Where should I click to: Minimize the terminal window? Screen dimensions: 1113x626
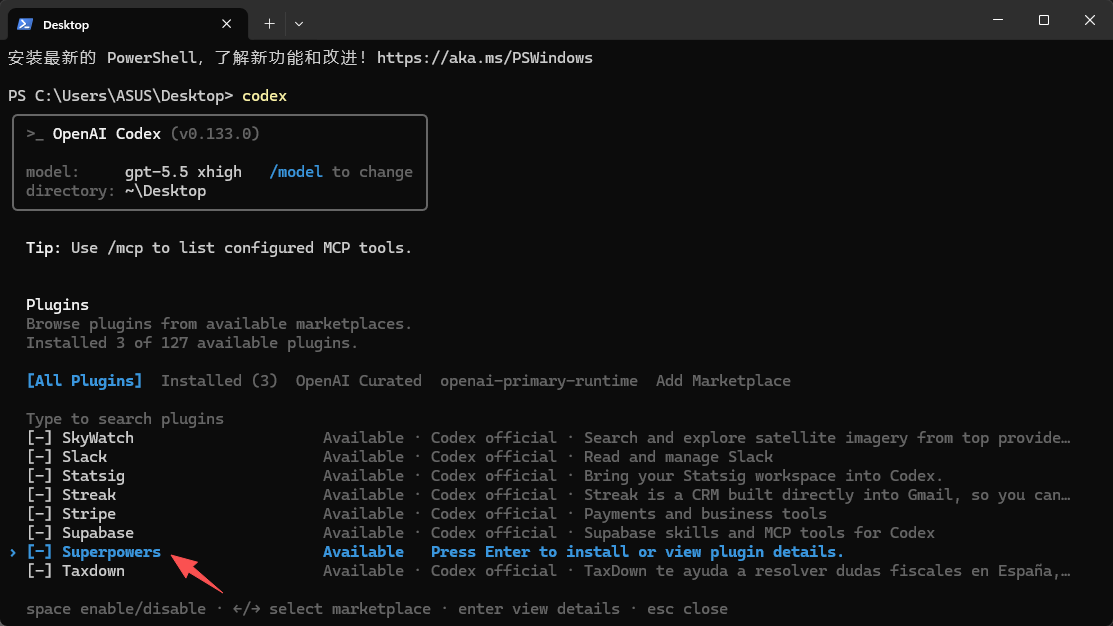click(x=998, y=20)
